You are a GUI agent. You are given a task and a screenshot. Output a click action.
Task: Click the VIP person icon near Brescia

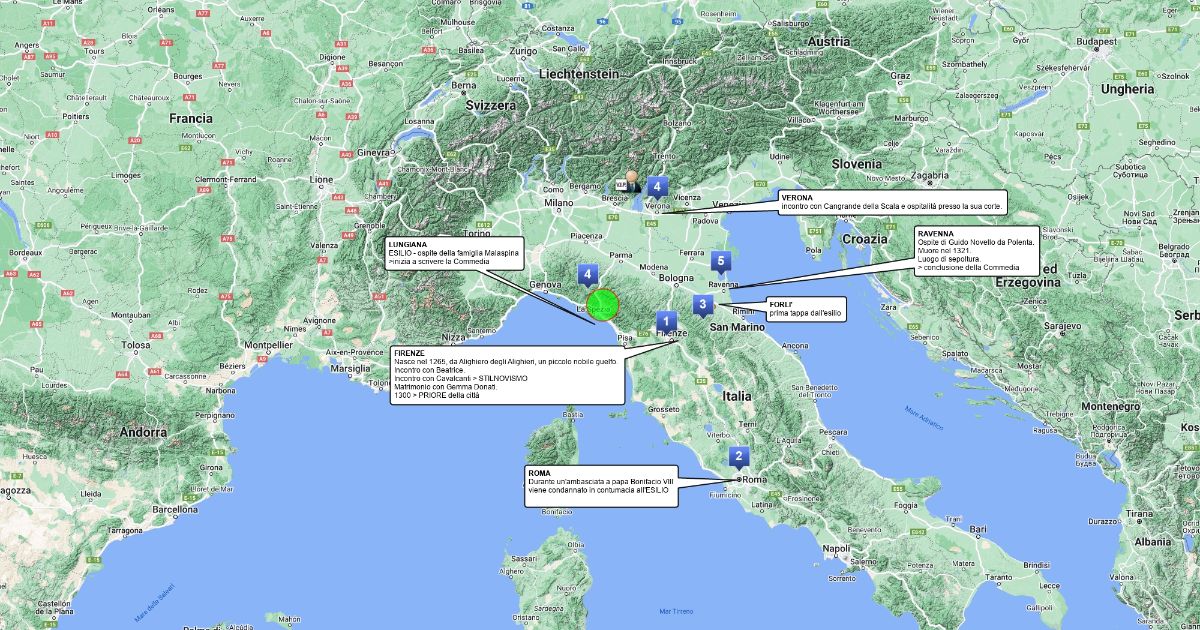pyautogui.click(x=629, y=181)
